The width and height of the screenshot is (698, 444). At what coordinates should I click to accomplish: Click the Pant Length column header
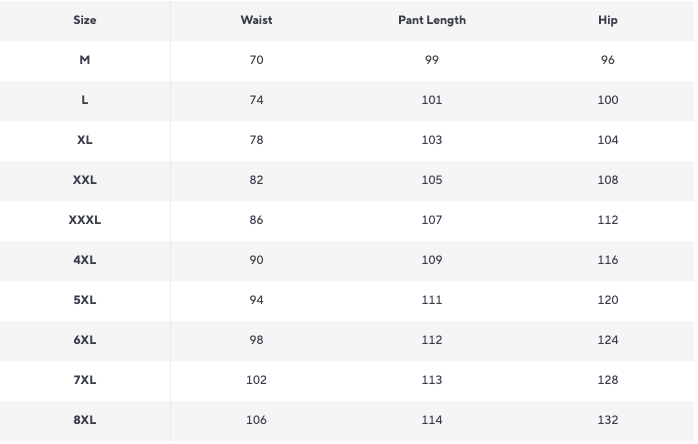coord(432,20)
